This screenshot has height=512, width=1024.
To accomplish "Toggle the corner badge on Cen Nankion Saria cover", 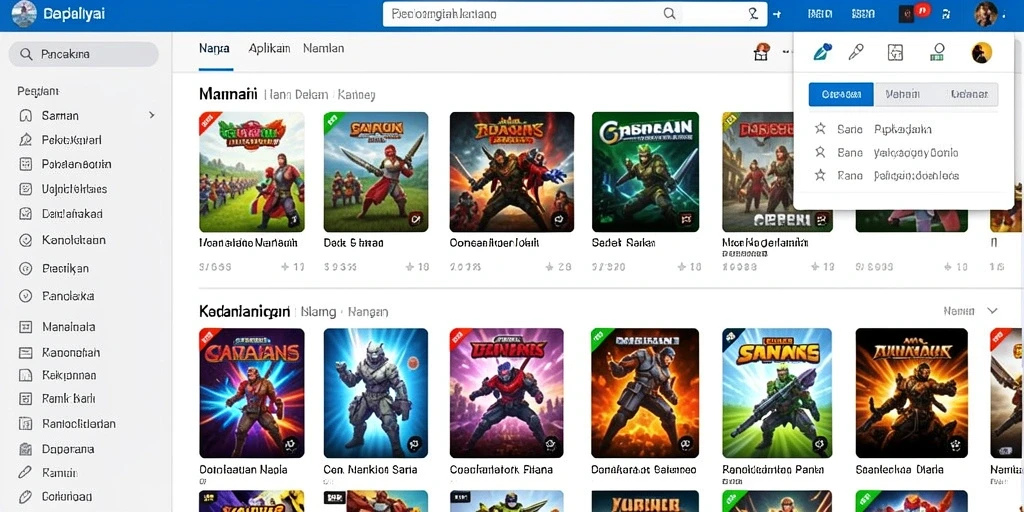I will click(416, 445).
